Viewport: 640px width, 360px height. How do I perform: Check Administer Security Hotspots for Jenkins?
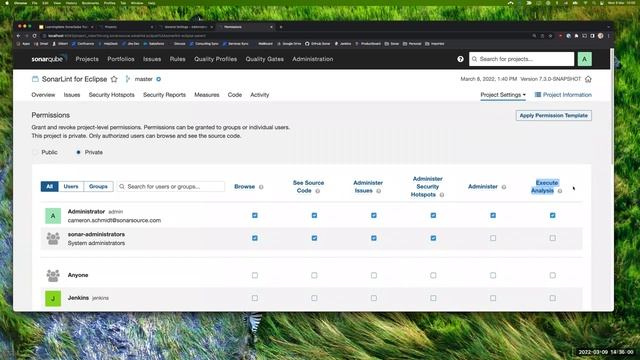click(433, 298)
